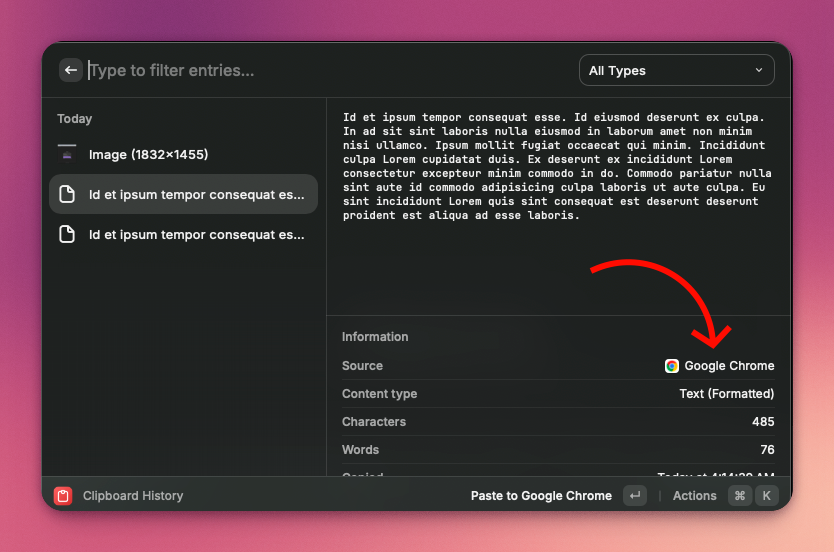Click the Return key icon

coord(635,496)
